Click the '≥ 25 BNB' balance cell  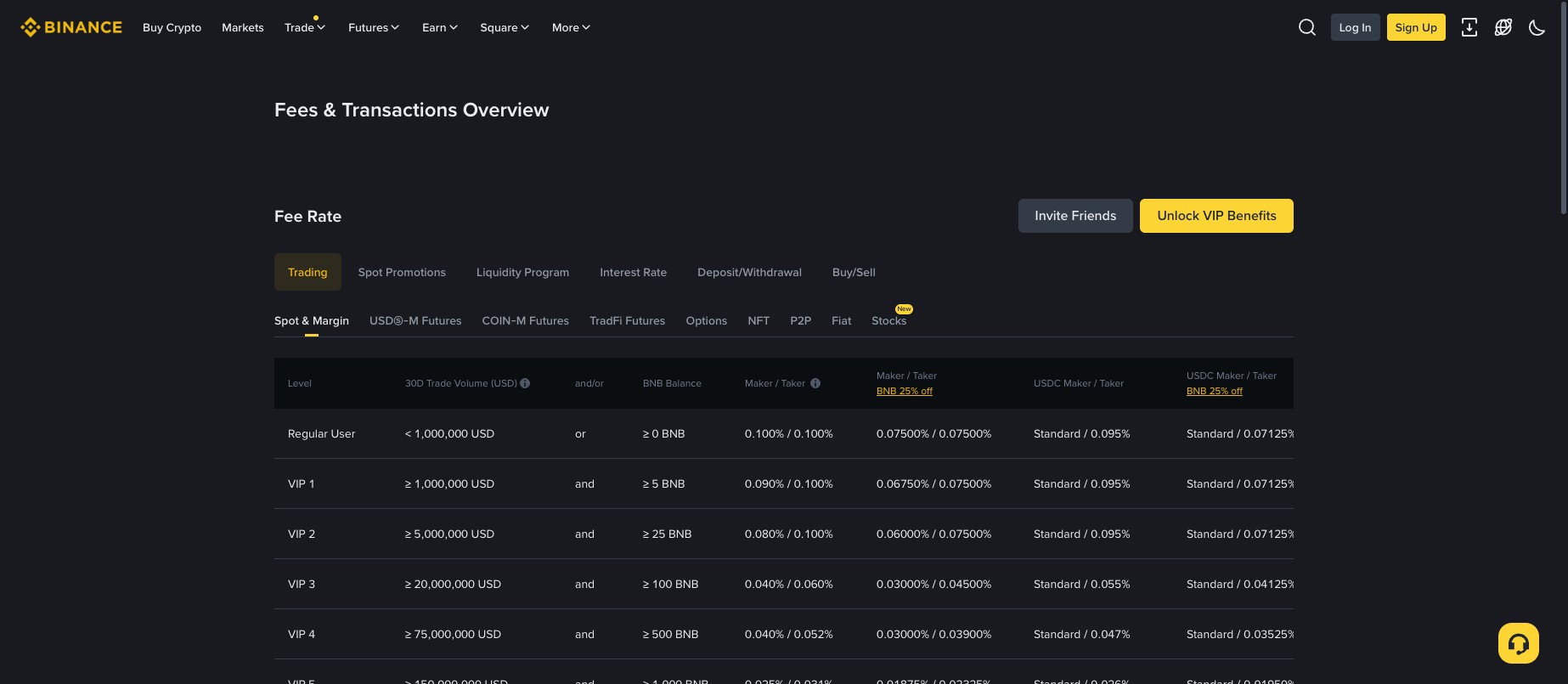coord(667,534)
